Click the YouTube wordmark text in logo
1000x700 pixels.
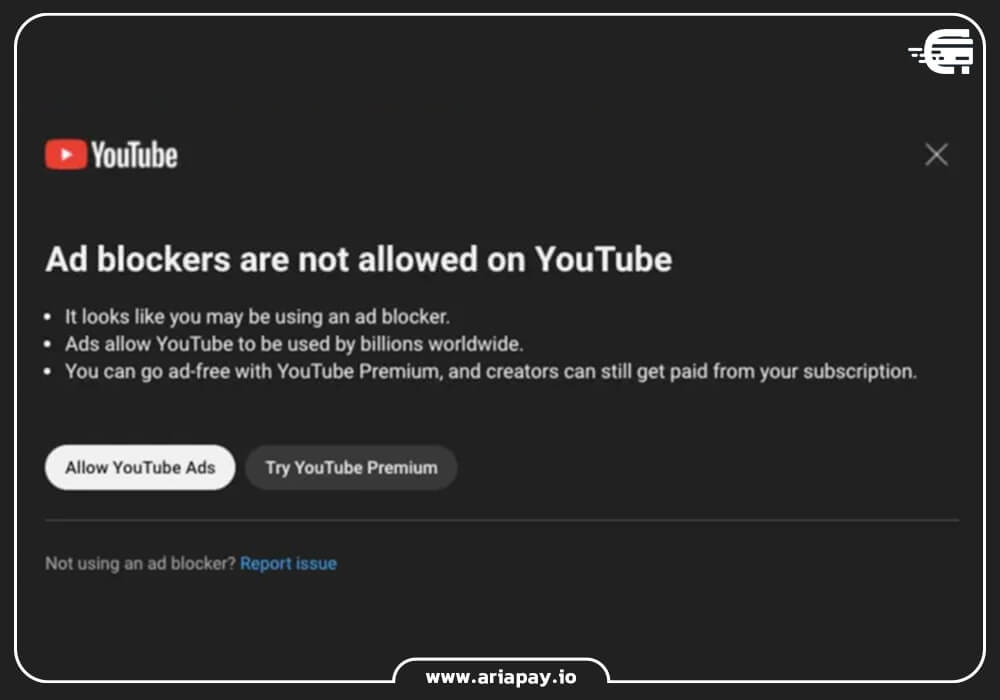point(134,155)
